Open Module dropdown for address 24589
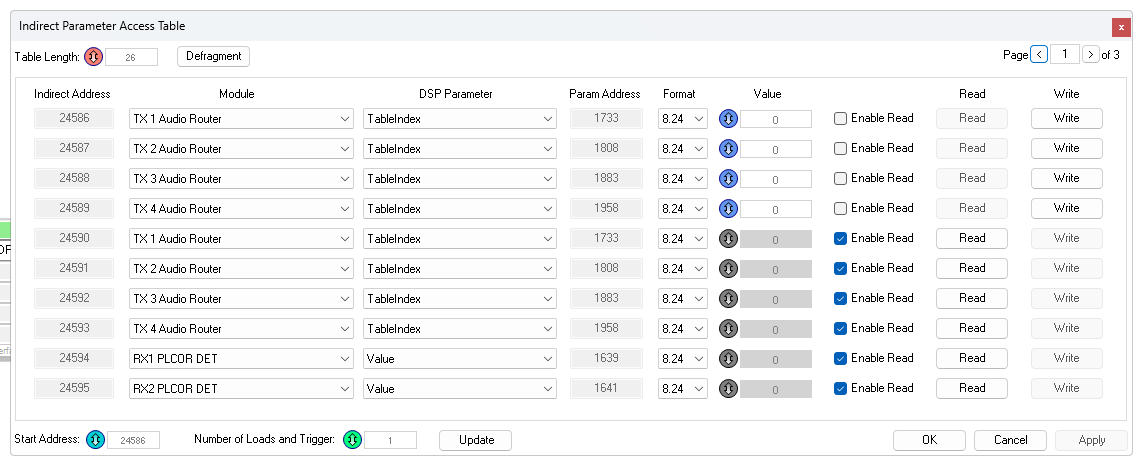 242,209
